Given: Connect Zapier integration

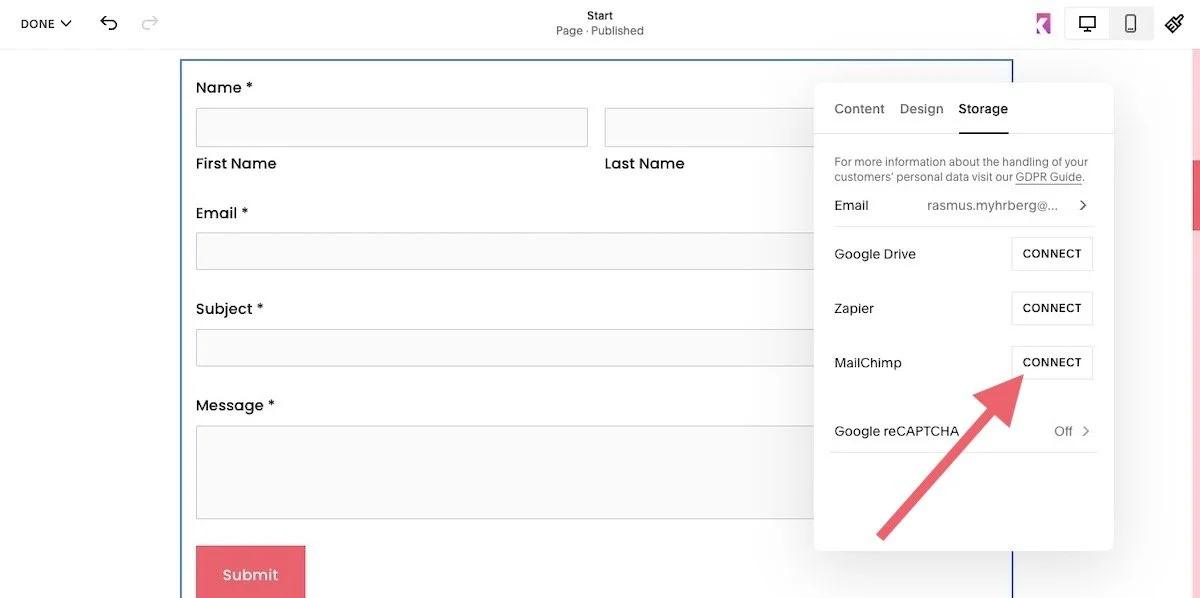Looking at the screenshot, I should point(1051,308).
